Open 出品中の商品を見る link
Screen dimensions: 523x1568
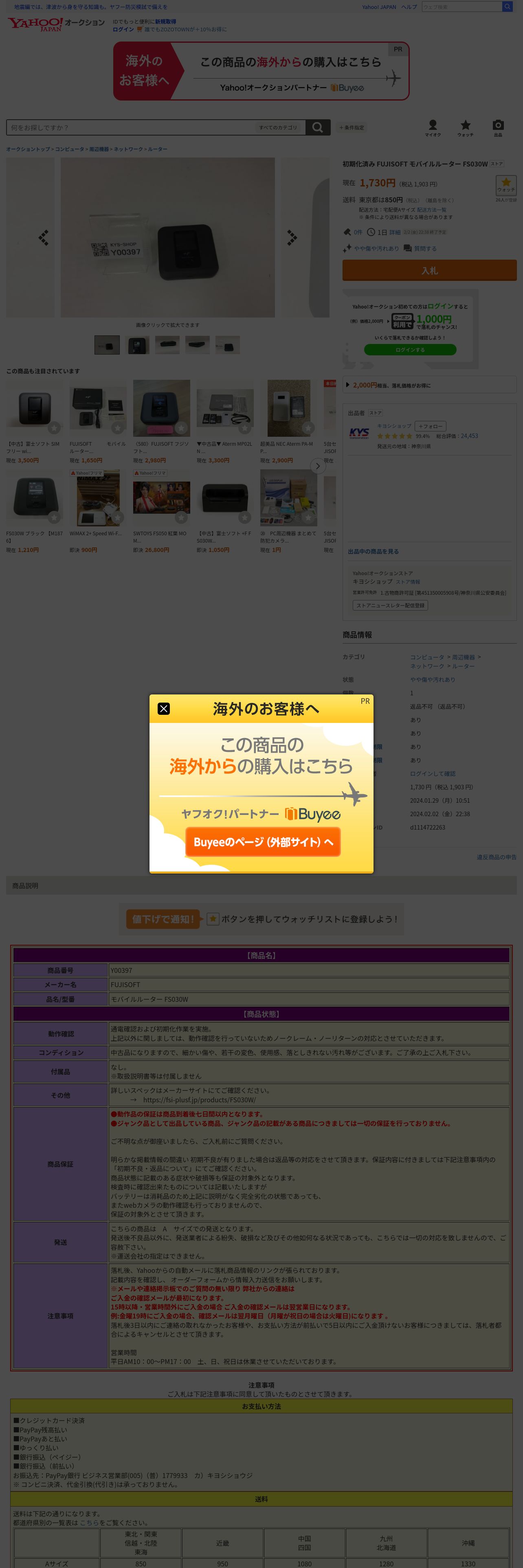[x=373, y=552]
